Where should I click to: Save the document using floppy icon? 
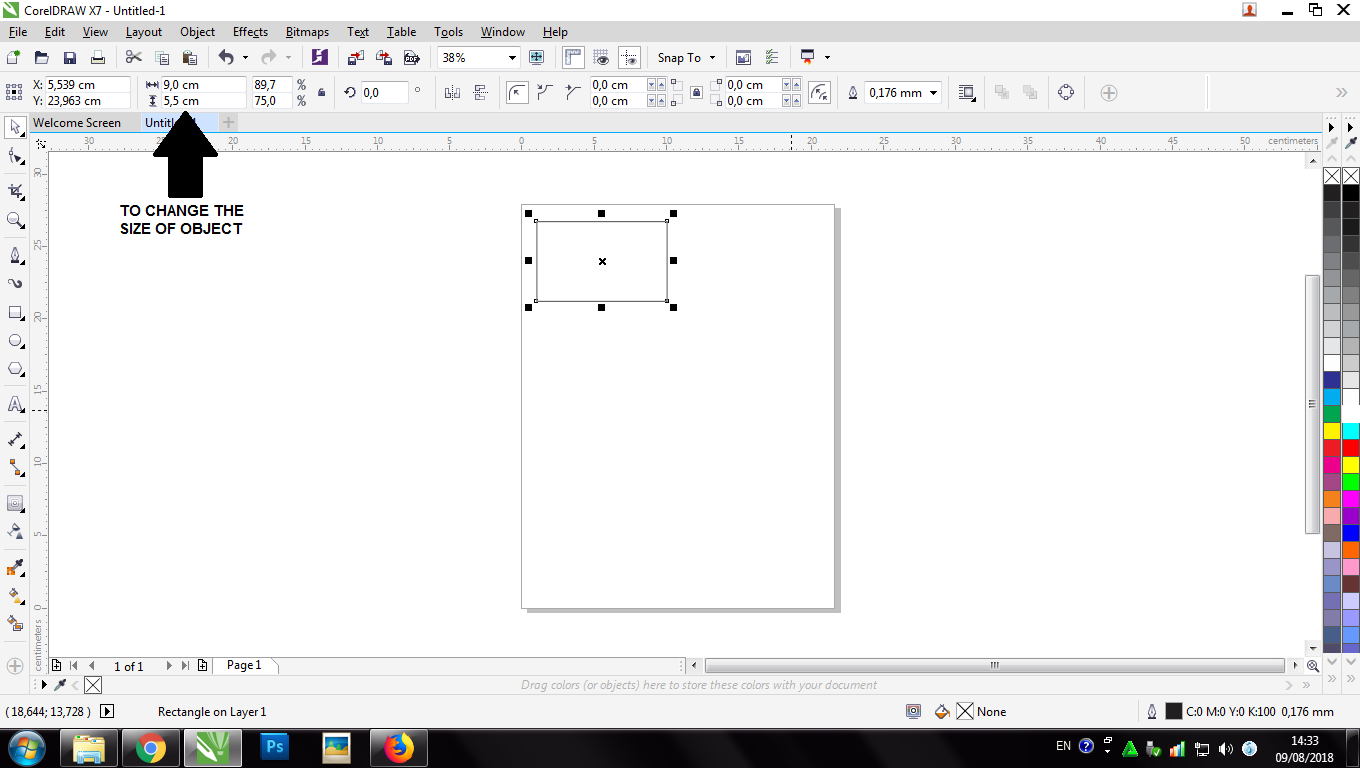70,58
